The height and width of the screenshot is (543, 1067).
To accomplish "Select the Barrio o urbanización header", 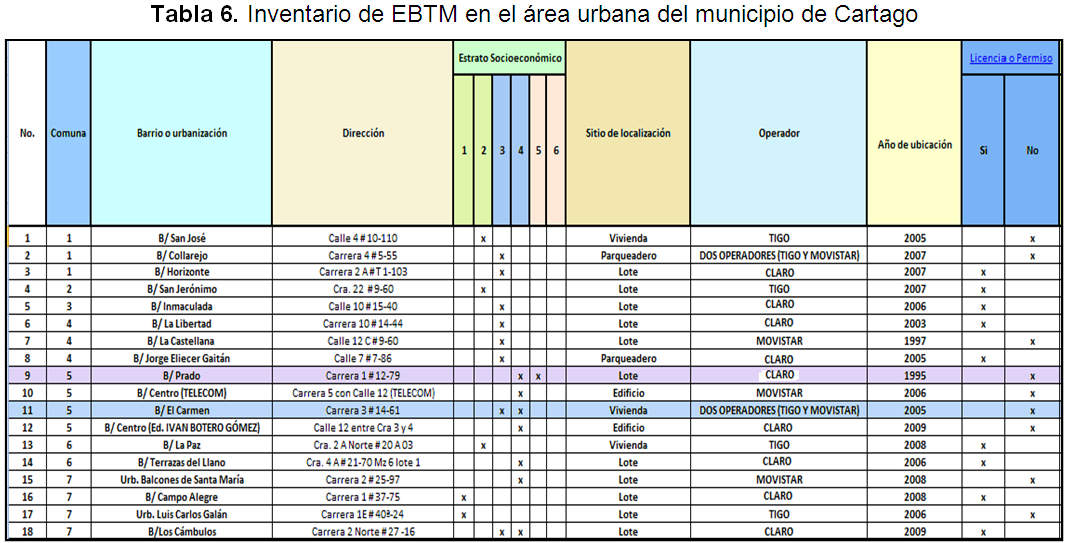I will pyautogui.click(x=182, y=133).
